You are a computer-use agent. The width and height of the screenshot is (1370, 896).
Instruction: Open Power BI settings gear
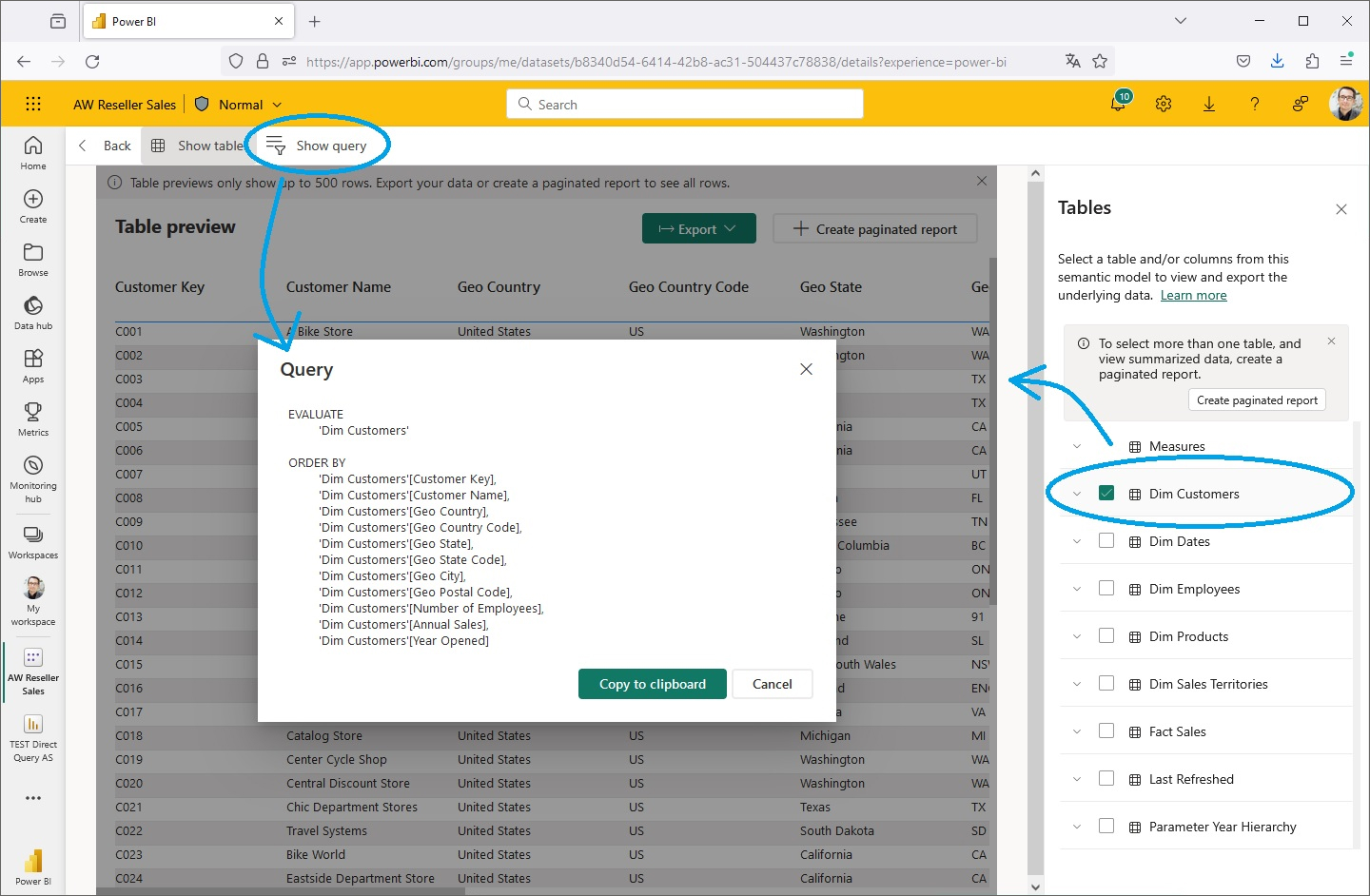coord(1163,104)
